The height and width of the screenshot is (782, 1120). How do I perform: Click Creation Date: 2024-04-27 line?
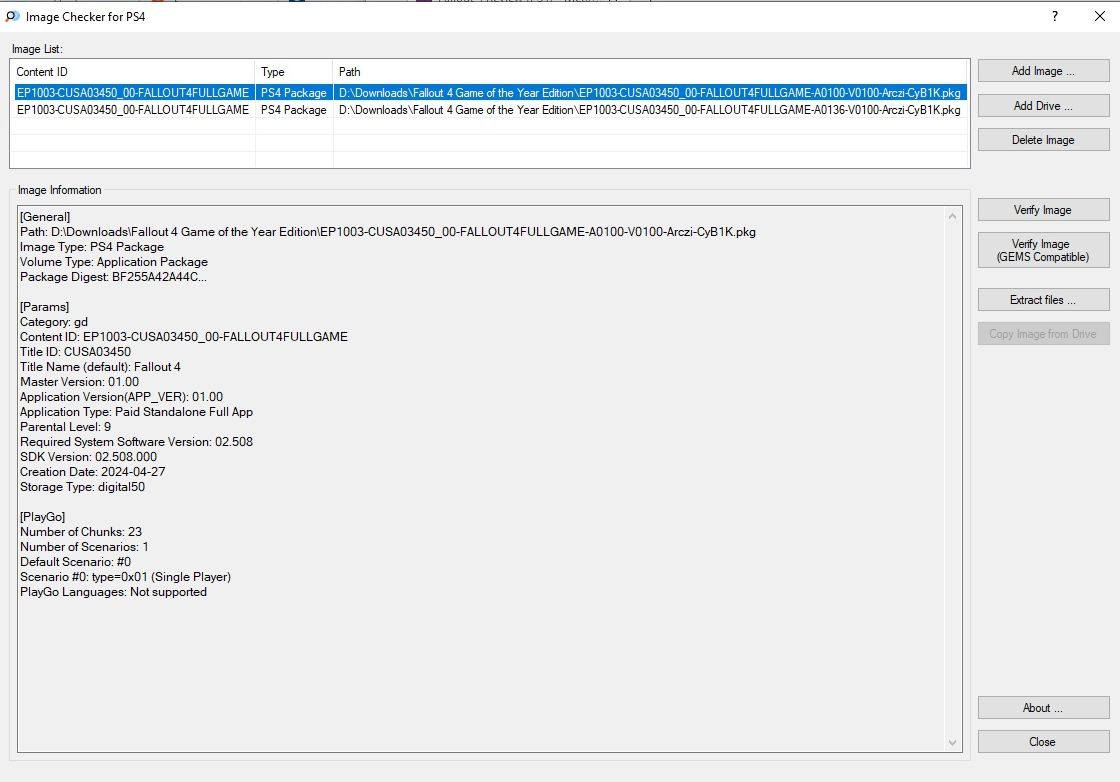point(92,472)
